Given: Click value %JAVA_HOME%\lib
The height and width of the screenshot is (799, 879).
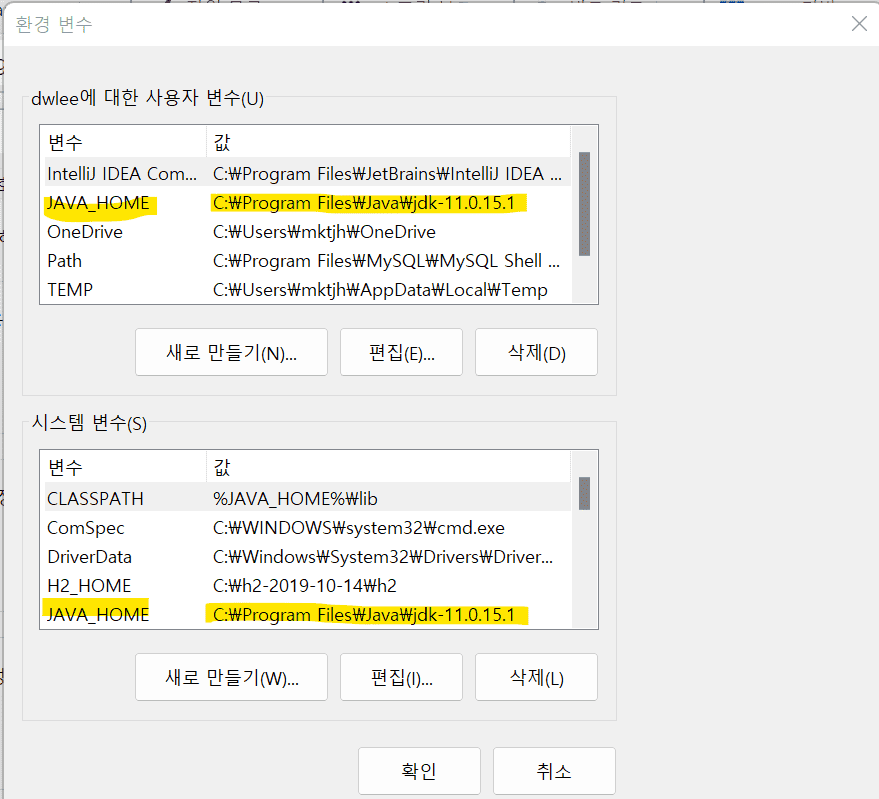Looking at the screenshot, I should [295, 498].
